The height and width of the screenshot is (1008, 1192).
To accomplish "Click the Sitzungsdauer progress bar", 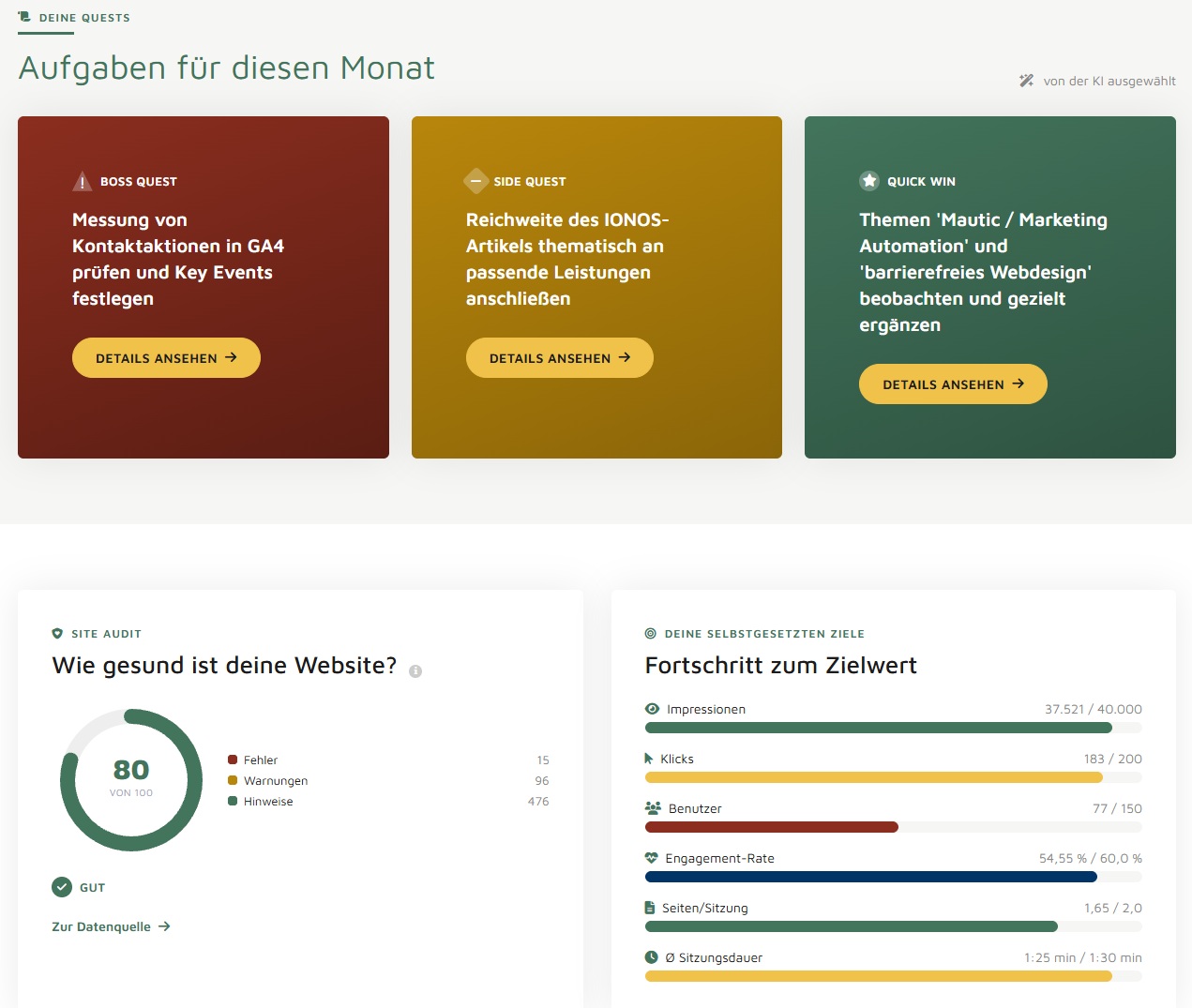I will 894,976.
